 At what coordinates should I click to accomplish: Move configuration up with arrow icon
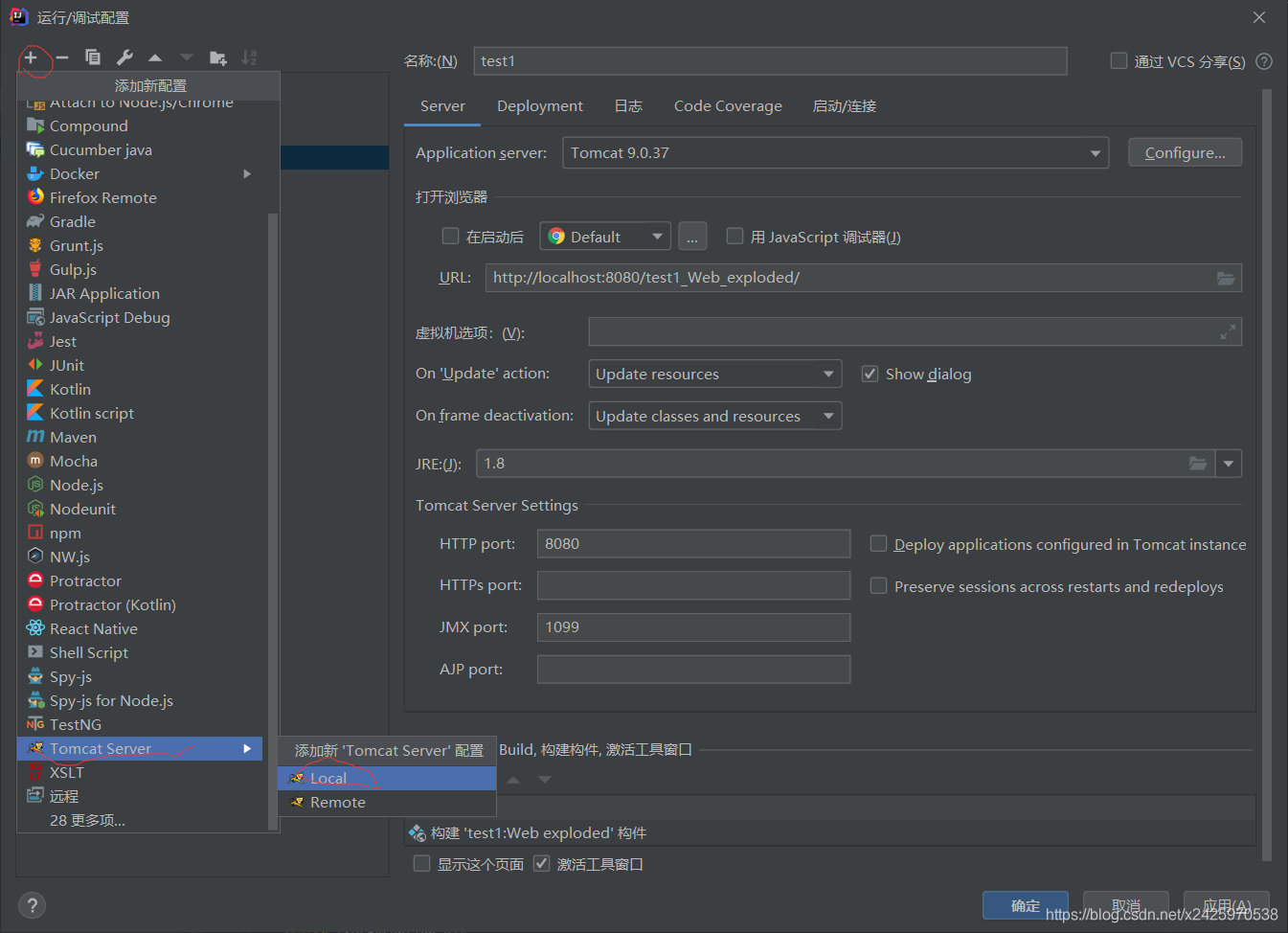tap(155, 57)
